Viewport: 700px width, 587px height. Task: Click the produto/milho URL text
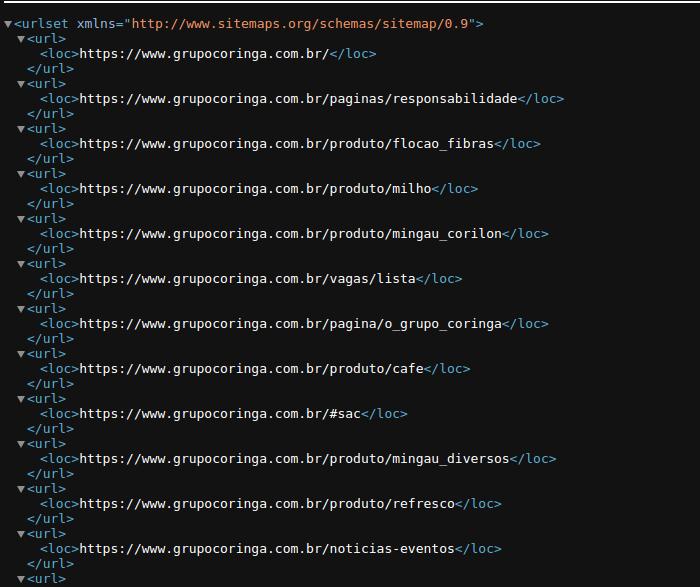pyautogui.click(x=255, y=189)
